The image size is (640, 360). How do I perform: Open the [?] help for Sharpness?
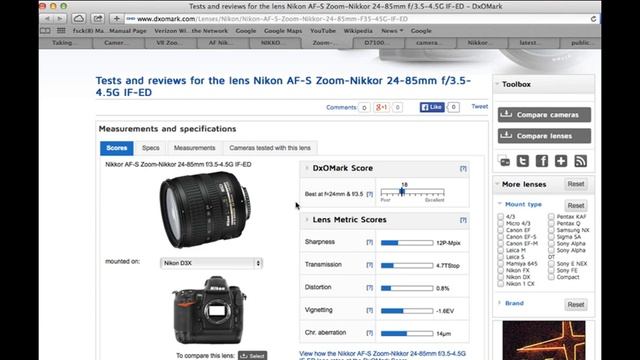pos(369,242)
